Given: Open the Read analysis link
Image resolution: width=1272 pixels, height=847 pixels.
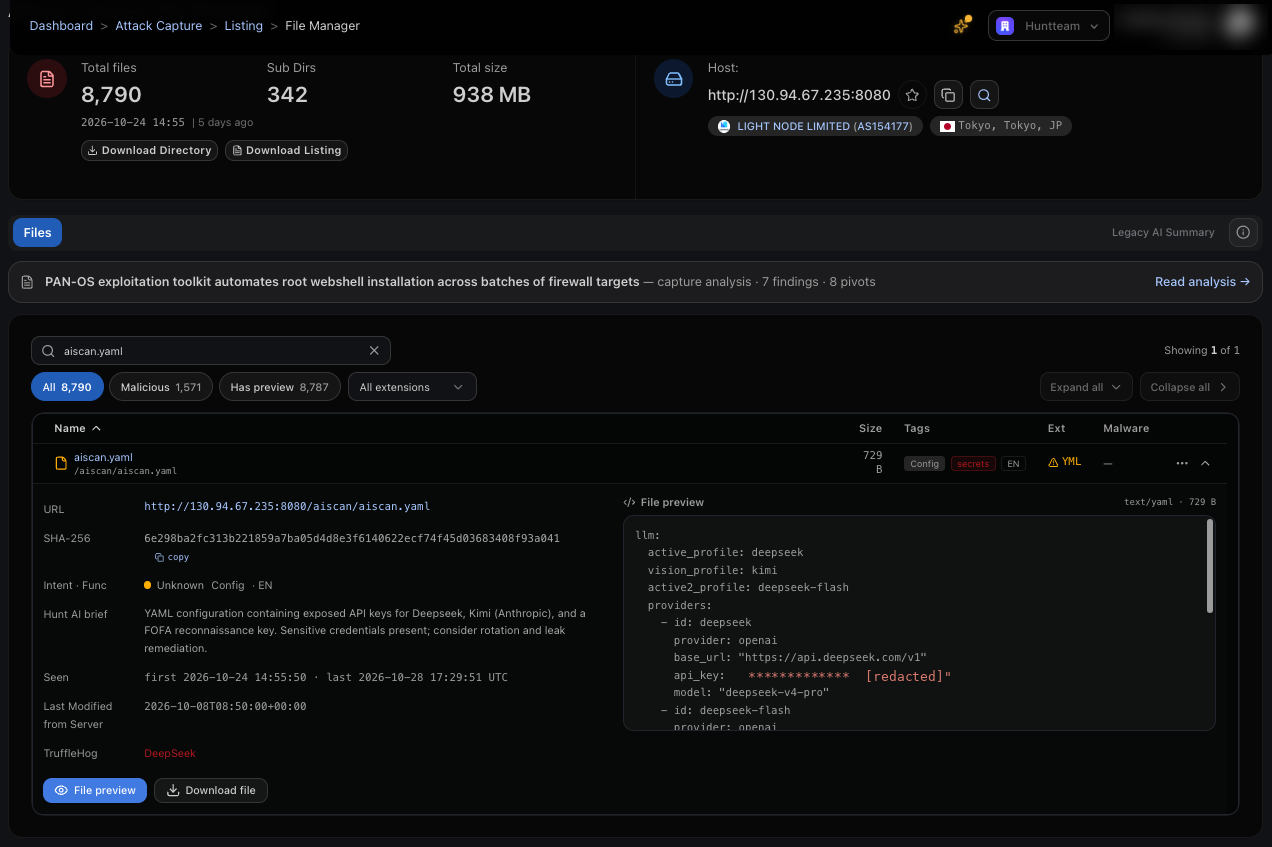Looking at the screenshot, I should [1202, 282].
